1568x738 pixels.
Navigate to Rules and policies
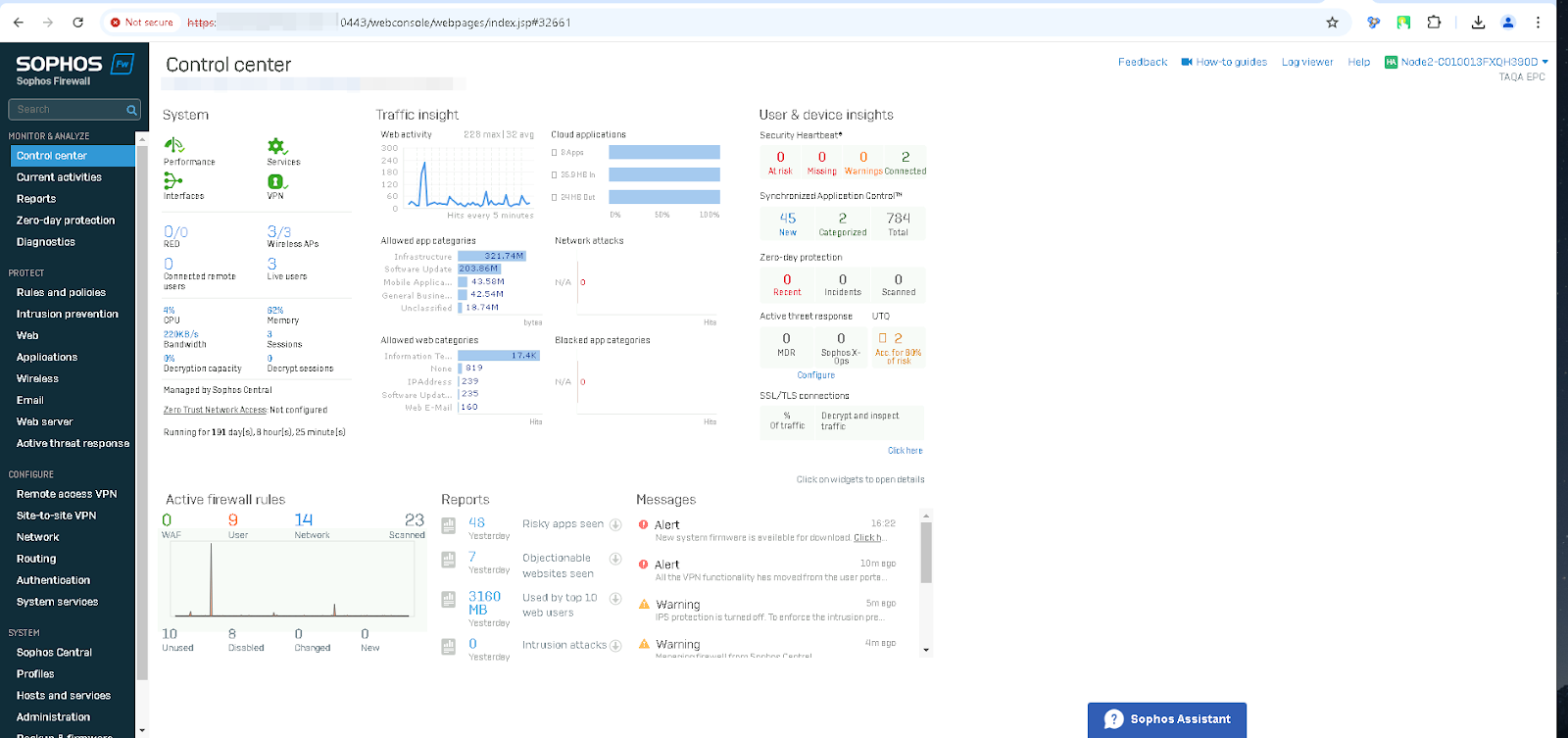tap(61, 293)
